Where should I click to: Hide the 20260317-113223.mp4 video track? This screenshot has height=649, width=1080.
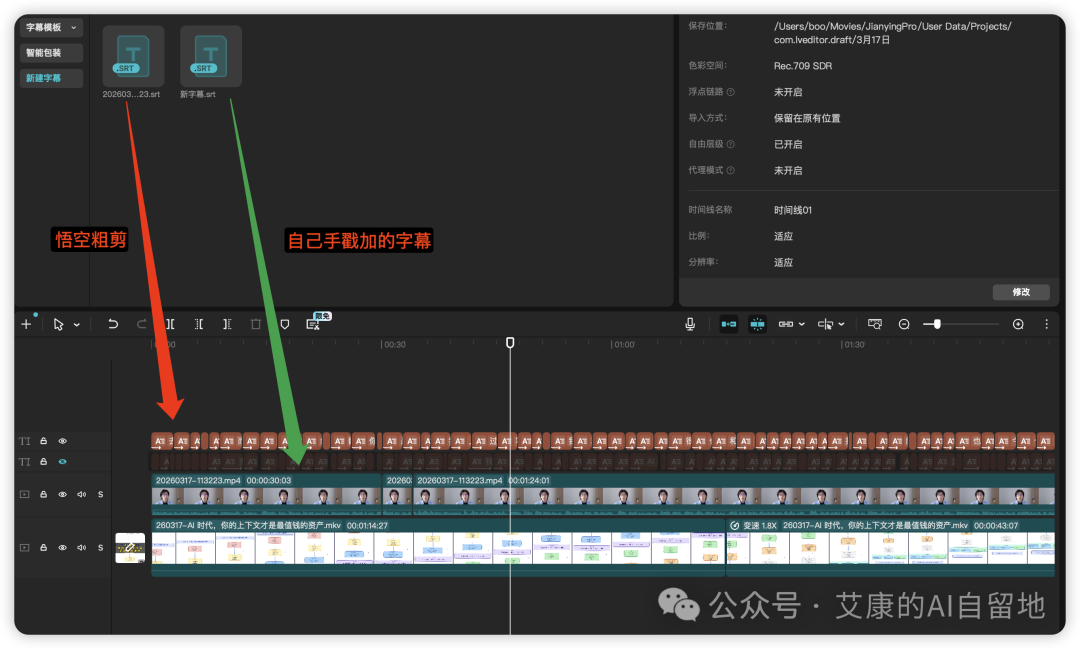tap(63, 494)
